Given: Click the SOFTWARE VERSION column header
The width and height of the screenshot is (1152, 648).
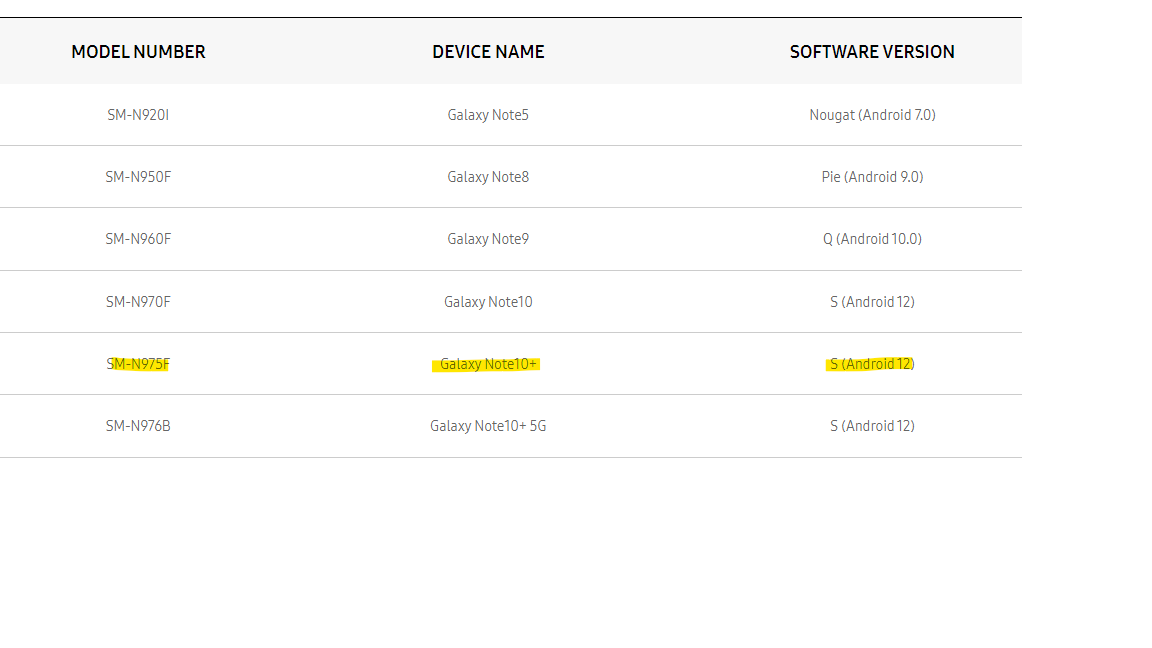Looking at the screenshot, I should [x=872, y=51].
